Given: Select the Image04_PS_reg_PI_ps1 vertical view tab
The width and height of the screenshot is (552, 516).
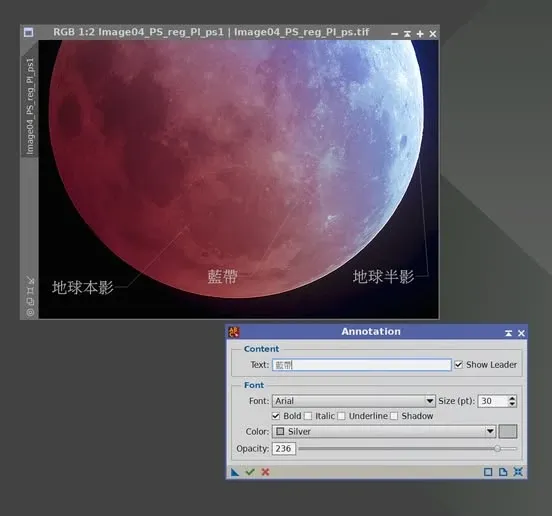Looking at the screenshot, I should click(30, 106).
